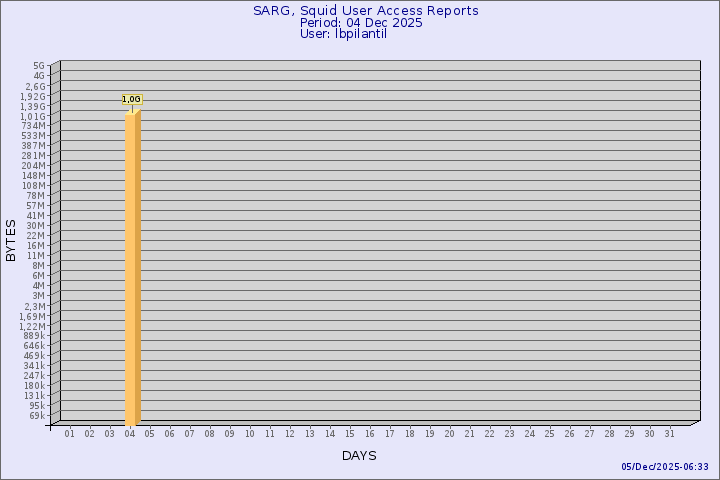Click the 05/Dec/2025-06:33 timestamp

coord(665,467)
